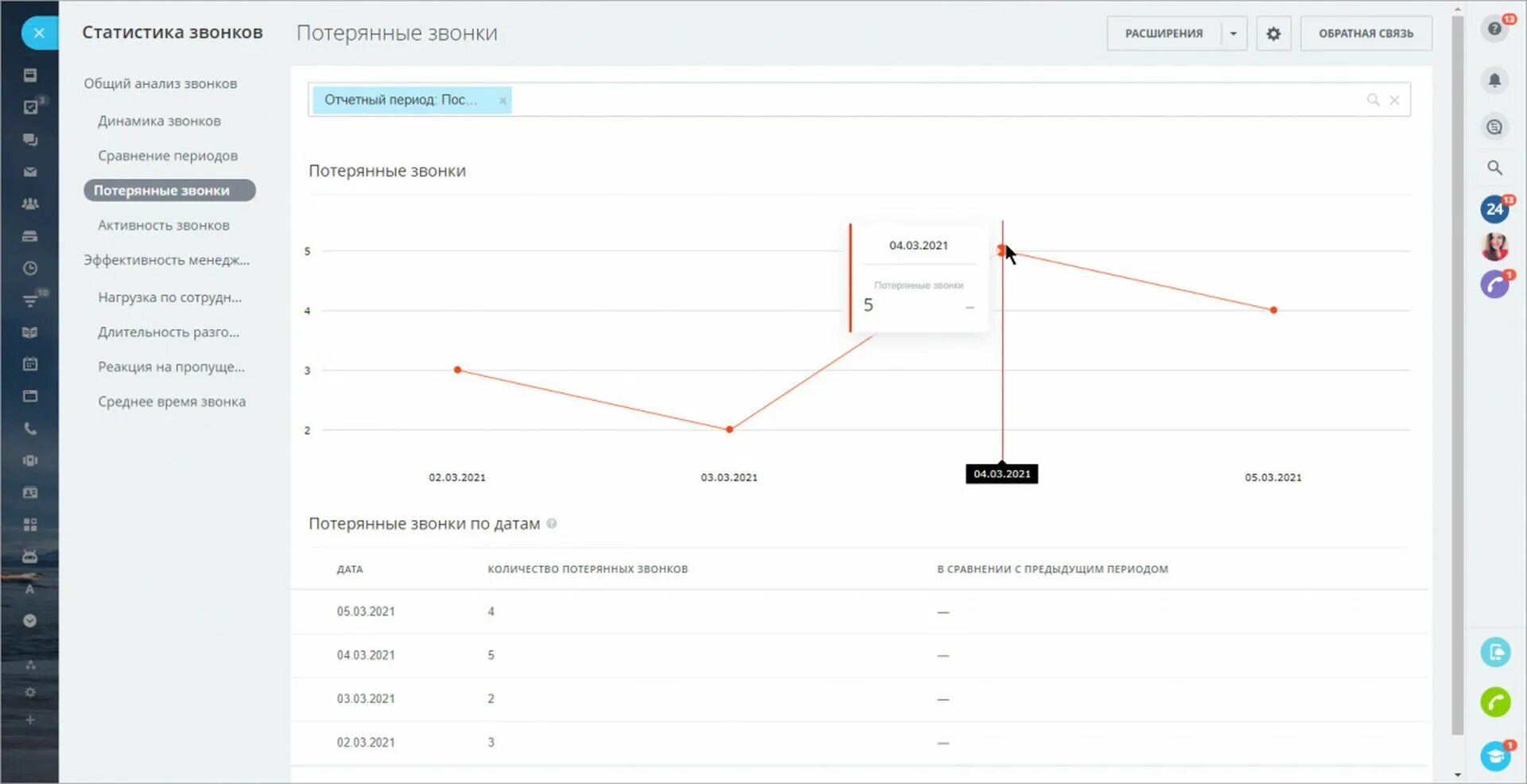This screenshot has height=784, width=1527.
Task: Open Общий анализ звонков section
Action: click(x=161, y=83)
